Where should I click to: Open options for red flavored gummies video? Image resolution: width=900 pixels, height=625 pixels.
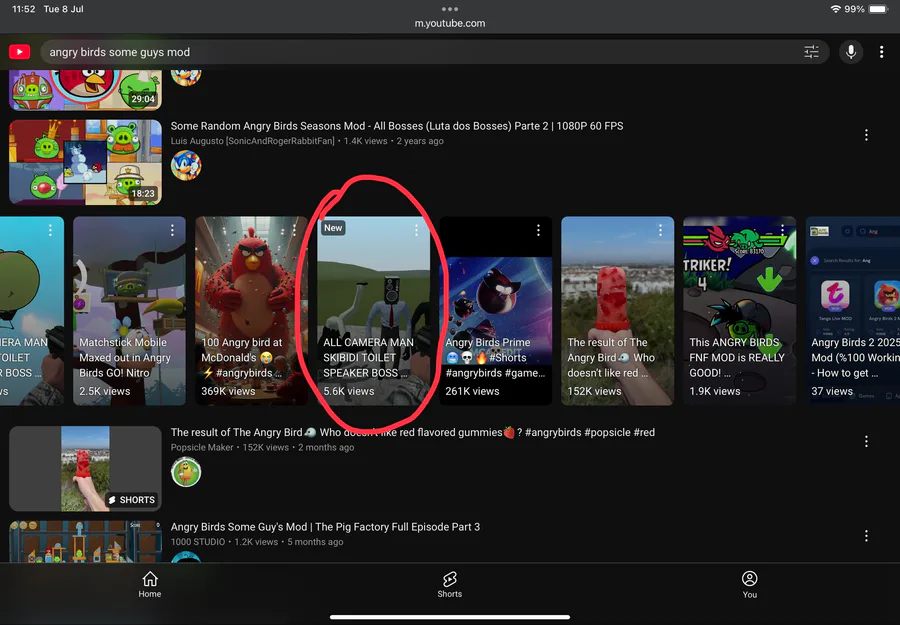(866, 441)
